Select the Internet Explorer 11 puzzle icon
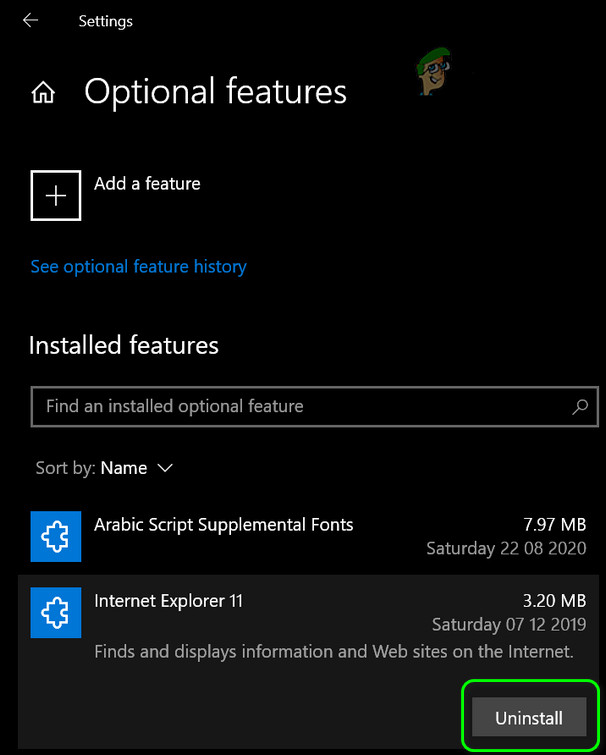 pos(55,613)
